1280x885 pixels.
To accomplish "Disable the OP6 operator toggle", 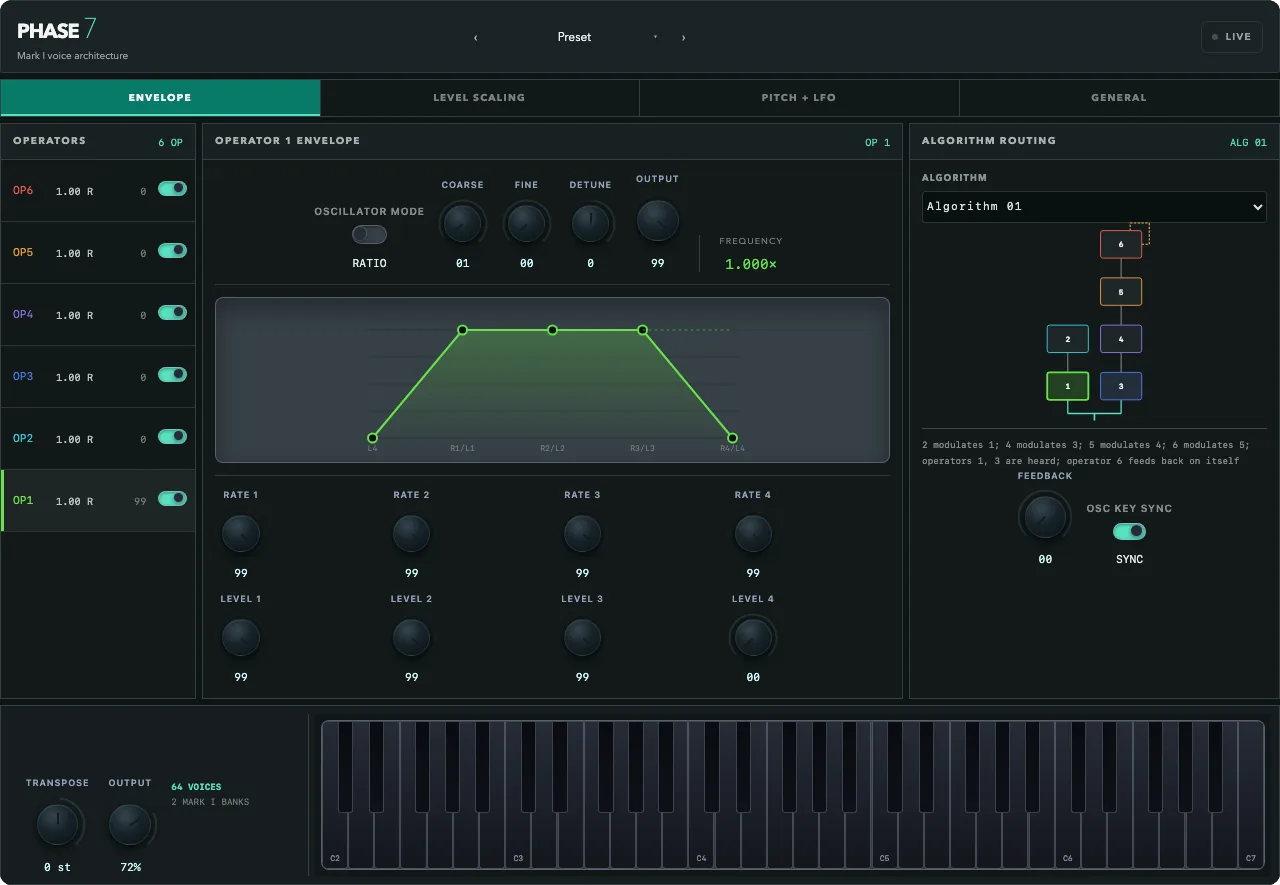I will pyautogui.click(x=172, y=188).
